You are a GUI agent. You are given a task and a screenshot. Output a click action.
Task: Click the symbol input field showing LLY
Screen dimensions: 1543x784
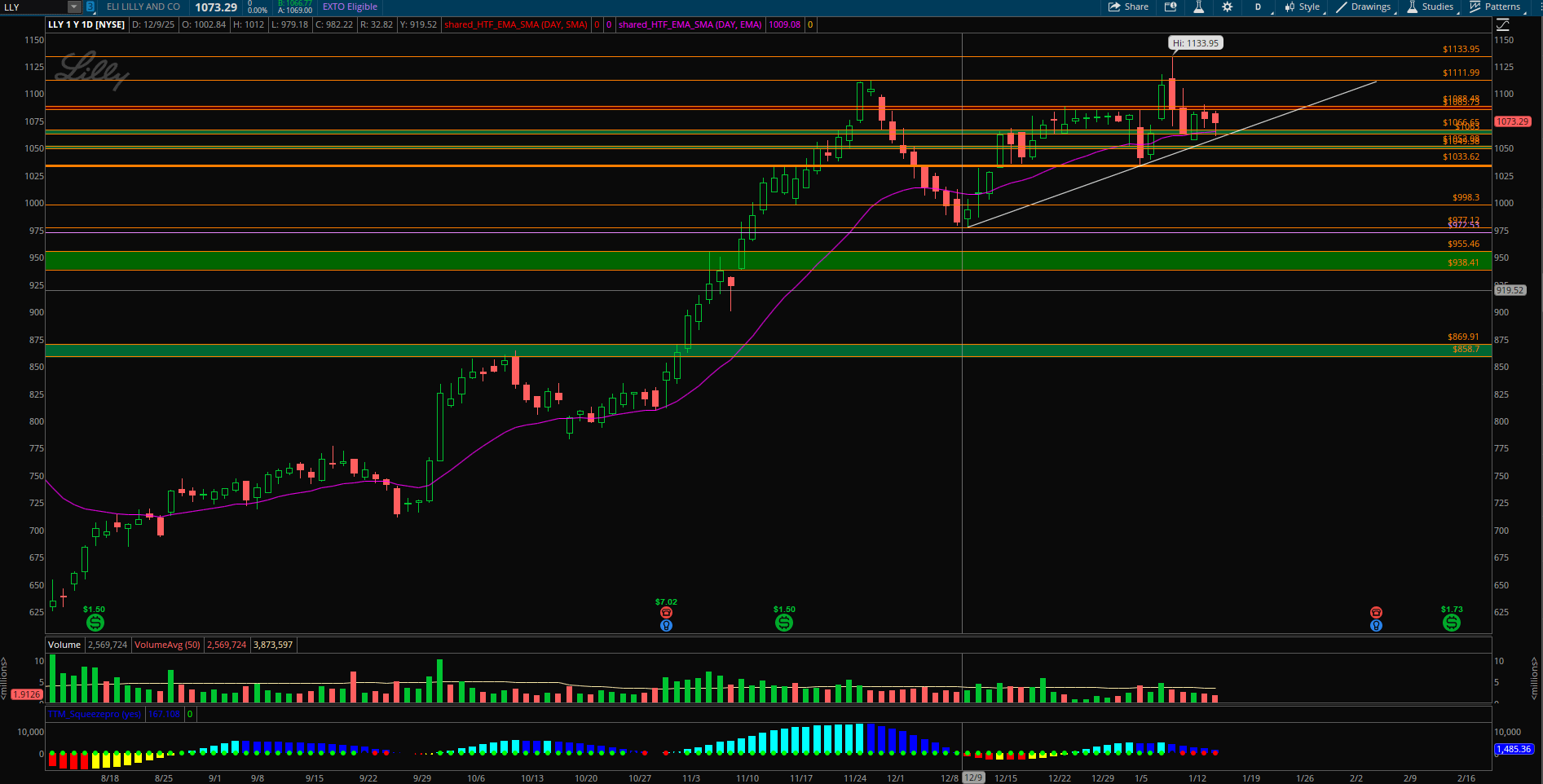coord(33,7)
